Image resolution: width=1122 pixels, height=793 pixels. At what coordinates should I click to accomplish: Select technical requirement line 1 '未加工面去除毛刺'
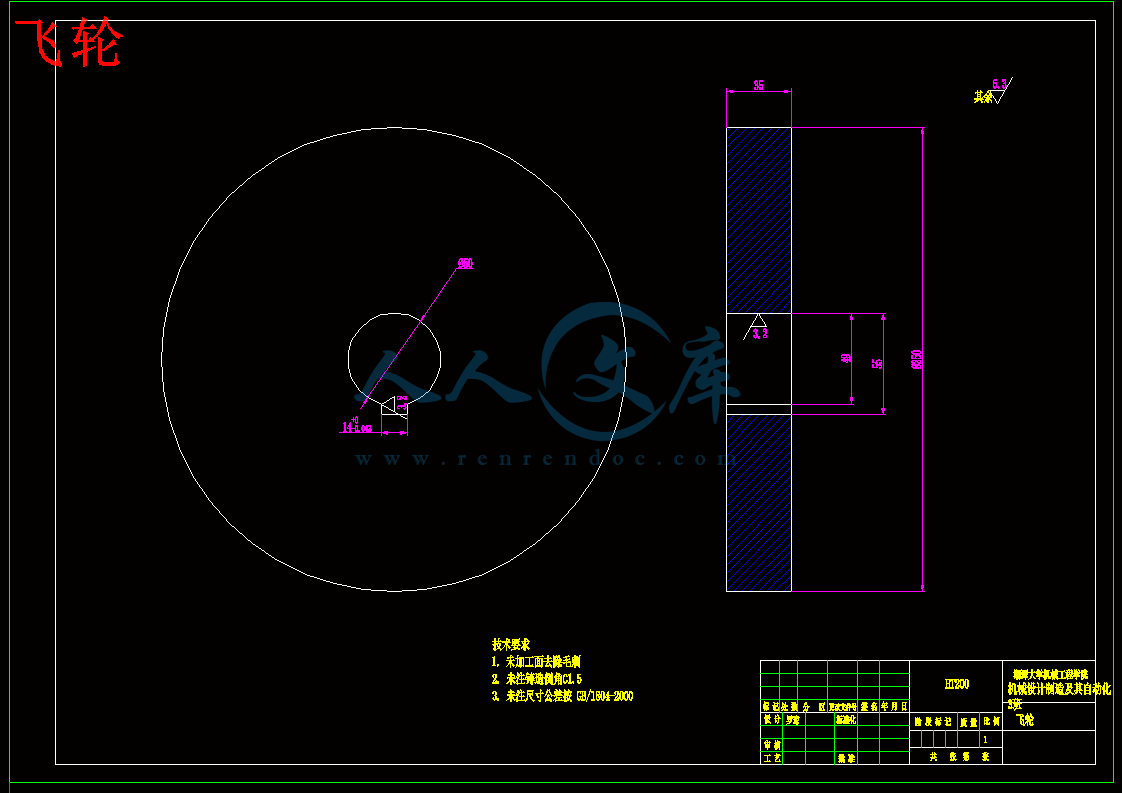[x=536, y=661]
